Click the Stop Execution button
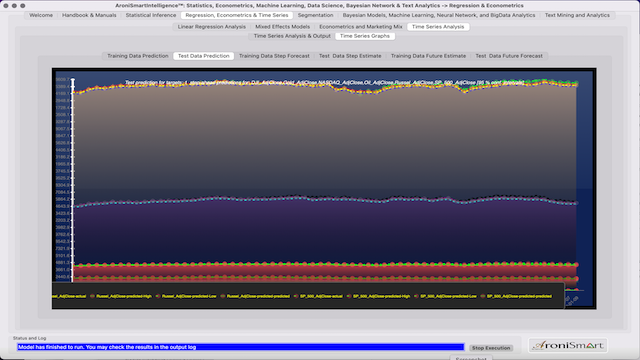640x360 pixels. pos(491,348)
